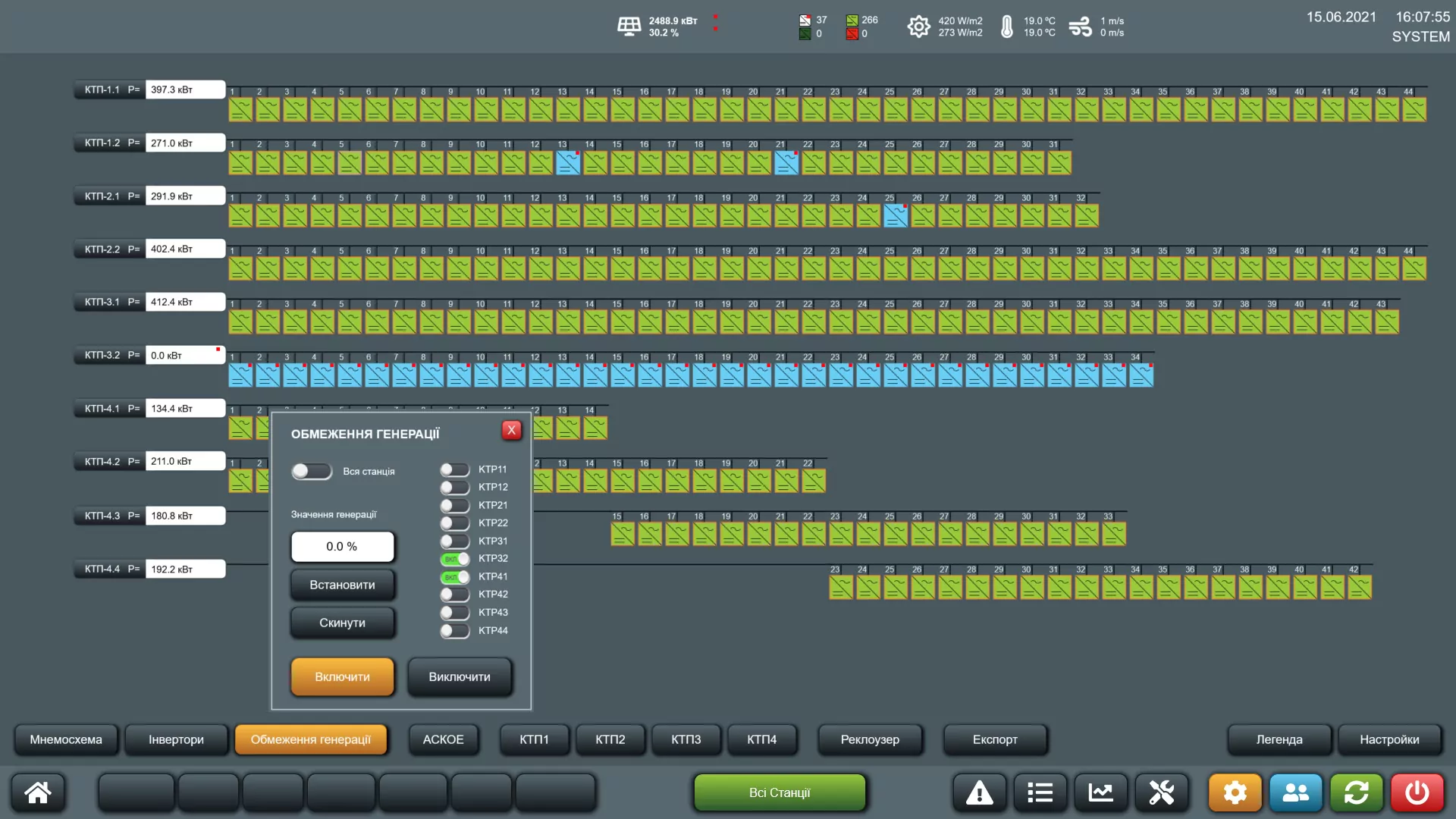Image resolution: width=1456 pixels, height=819 pixels.
Task: Open the home screen icon
Action: 38,793
